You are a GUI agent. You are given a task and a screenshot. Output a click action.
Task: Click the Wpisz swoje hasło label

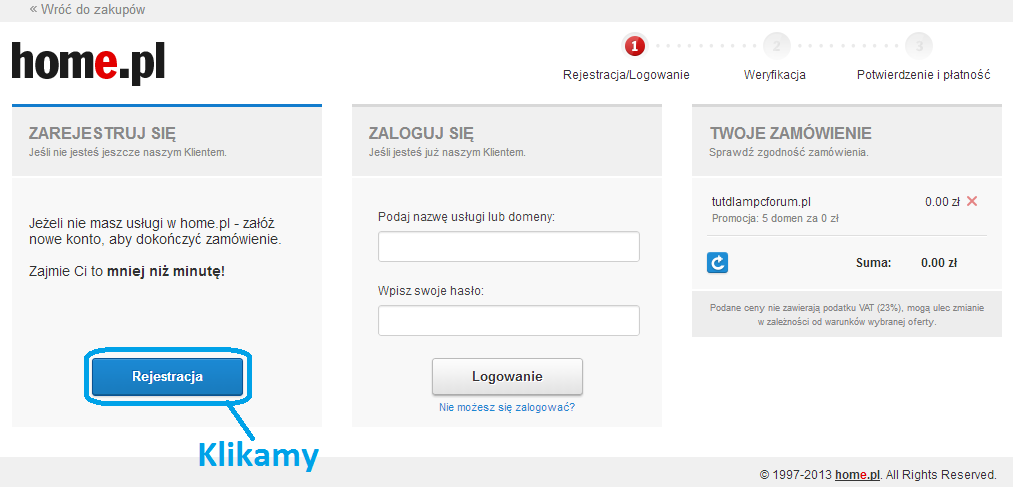pos(431,291)
